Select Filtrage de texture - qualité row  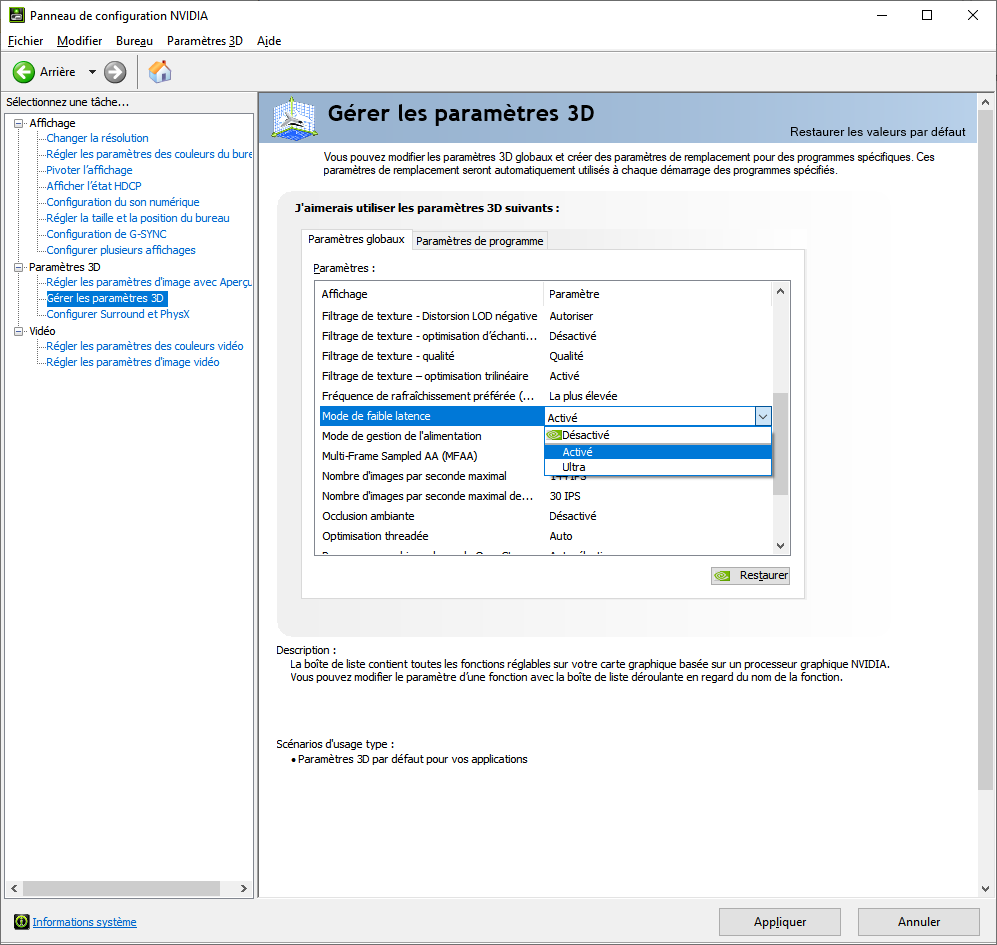546,356
